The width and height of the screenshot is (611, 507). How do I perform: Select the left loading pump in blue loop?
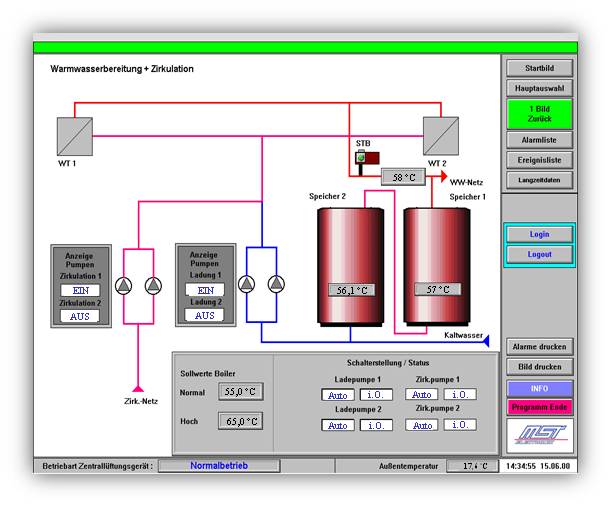coord(248,283)
